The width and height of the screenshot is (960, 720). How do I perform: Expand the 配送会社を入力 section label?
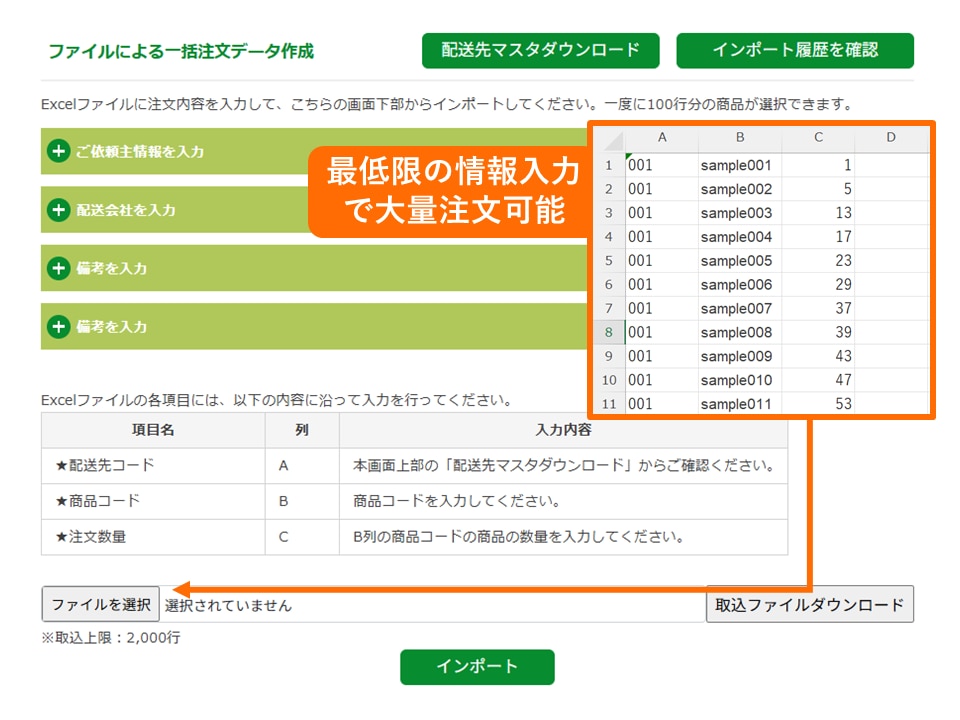click(126, 210)
